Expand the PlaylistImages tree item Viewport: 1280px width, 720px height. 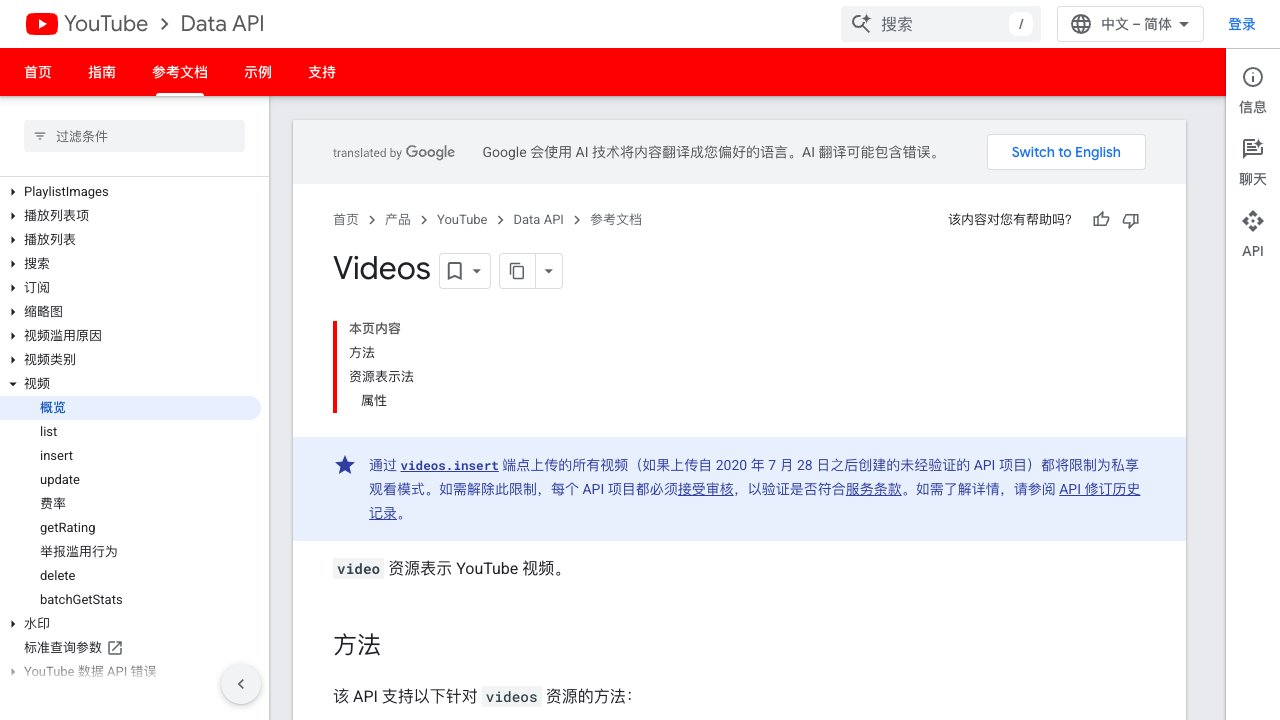(x=13, y=192)
